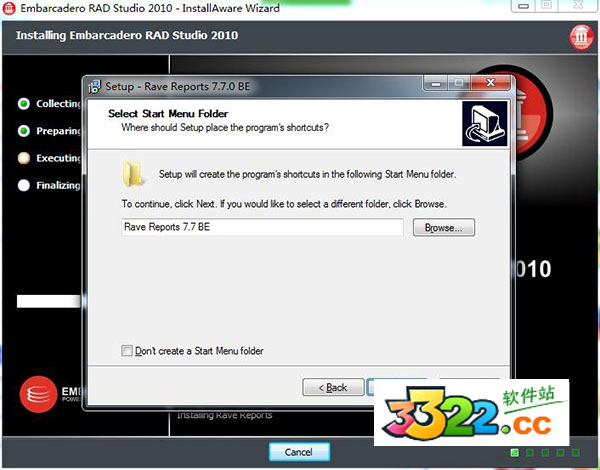
Task: Click the Embarcadero app icon in the title bar
Action: [x=9, y=8]
